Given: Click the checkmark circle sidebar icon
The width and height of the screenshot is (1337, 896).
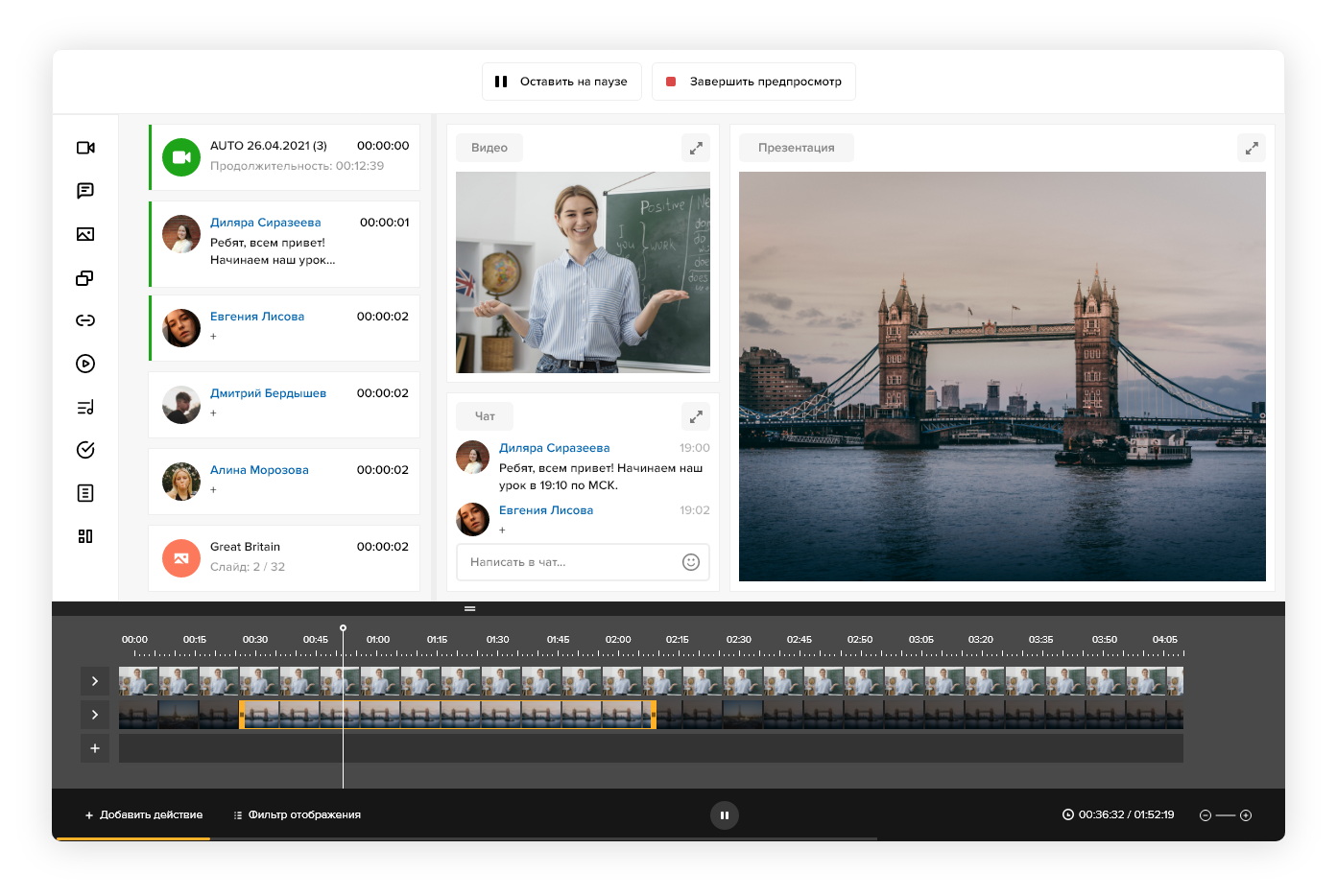Looking at the screenshot, I should pos(85,450).
